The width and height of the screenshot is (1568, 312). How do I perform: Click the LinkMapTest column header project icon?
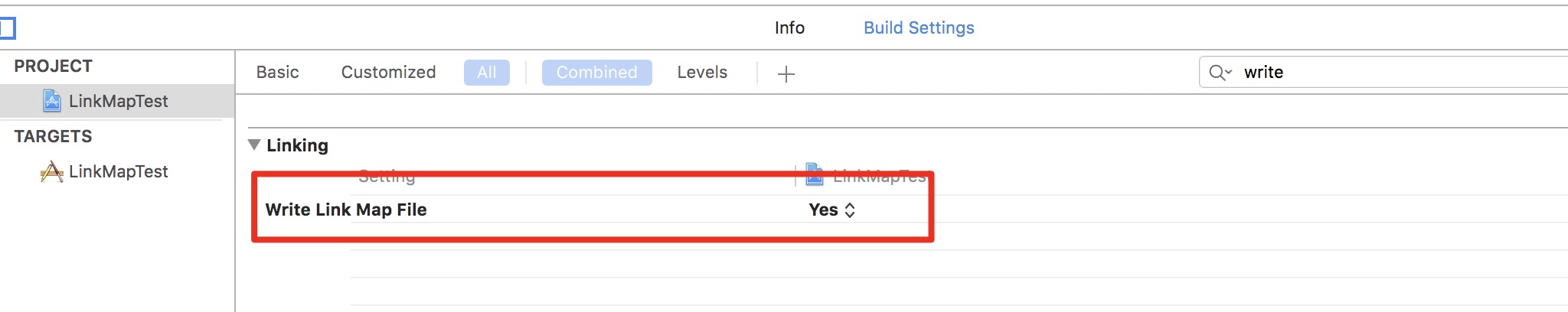(814, 175)
